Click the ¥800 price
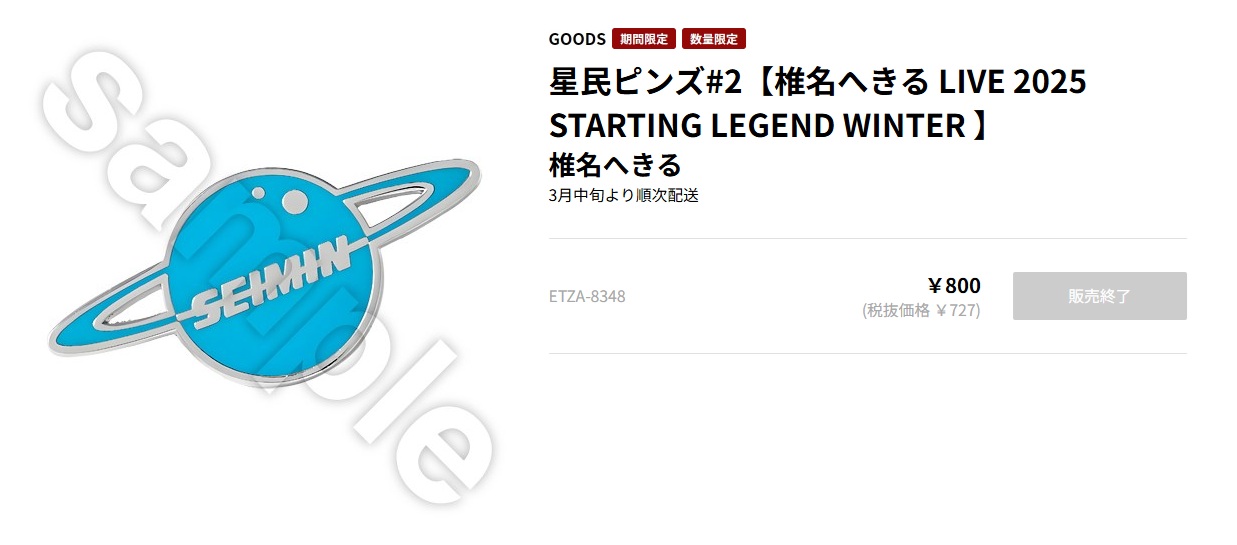Viewport: 1237px width, 545px height. [x=954, y=285]
